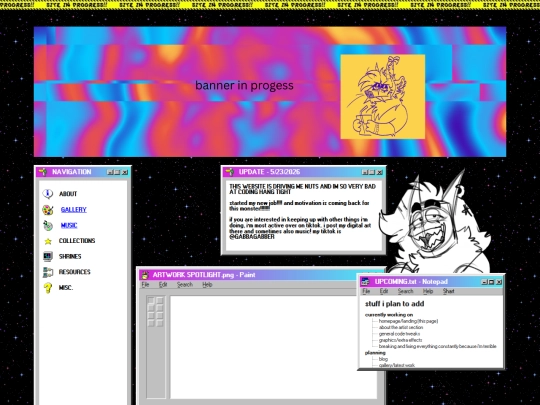Click the "planning" heading in Notepad
This screenshot has width=540, height=405.
point(375,353)
